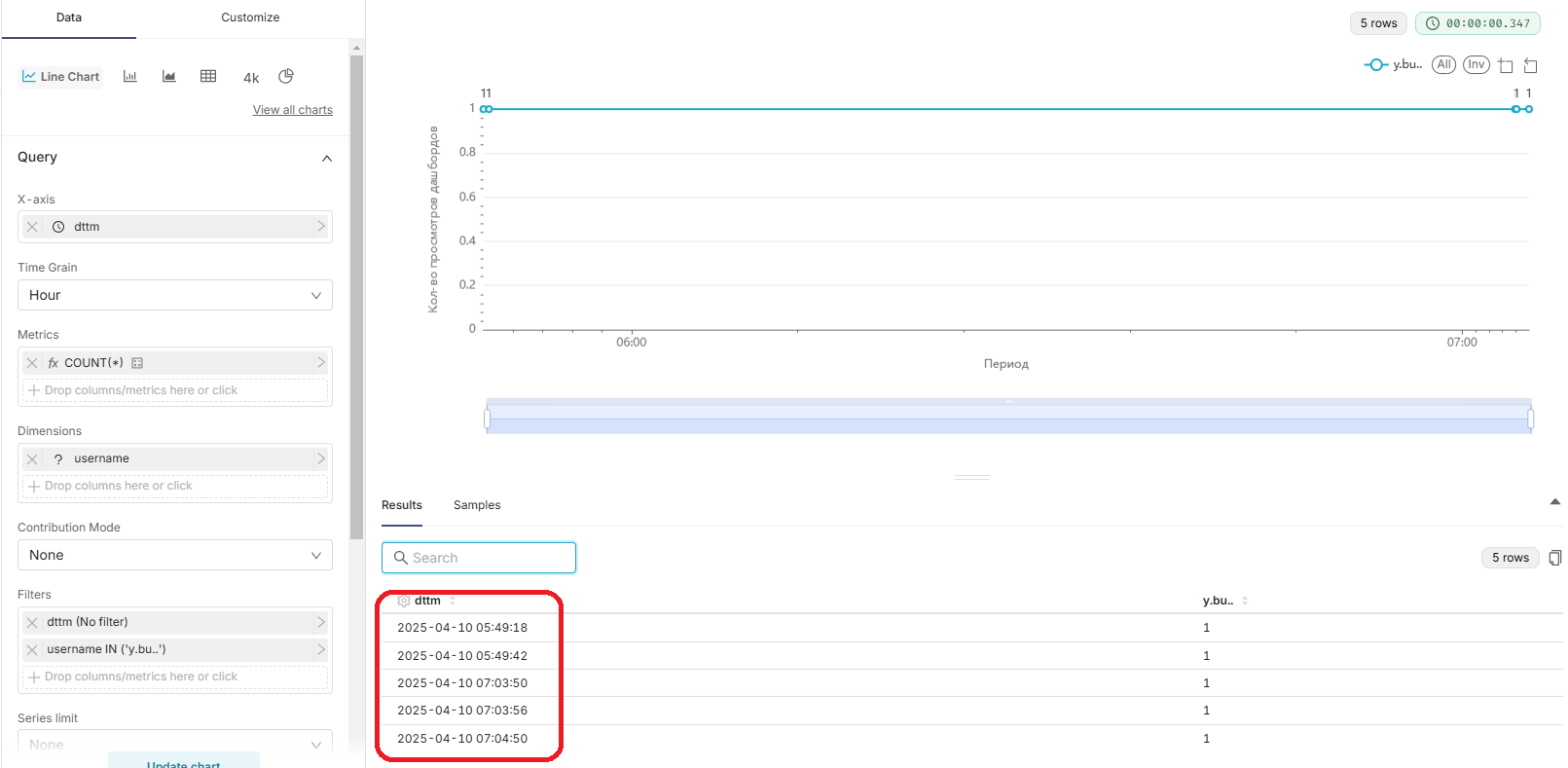Click the clock icon next to dttm

58,227
